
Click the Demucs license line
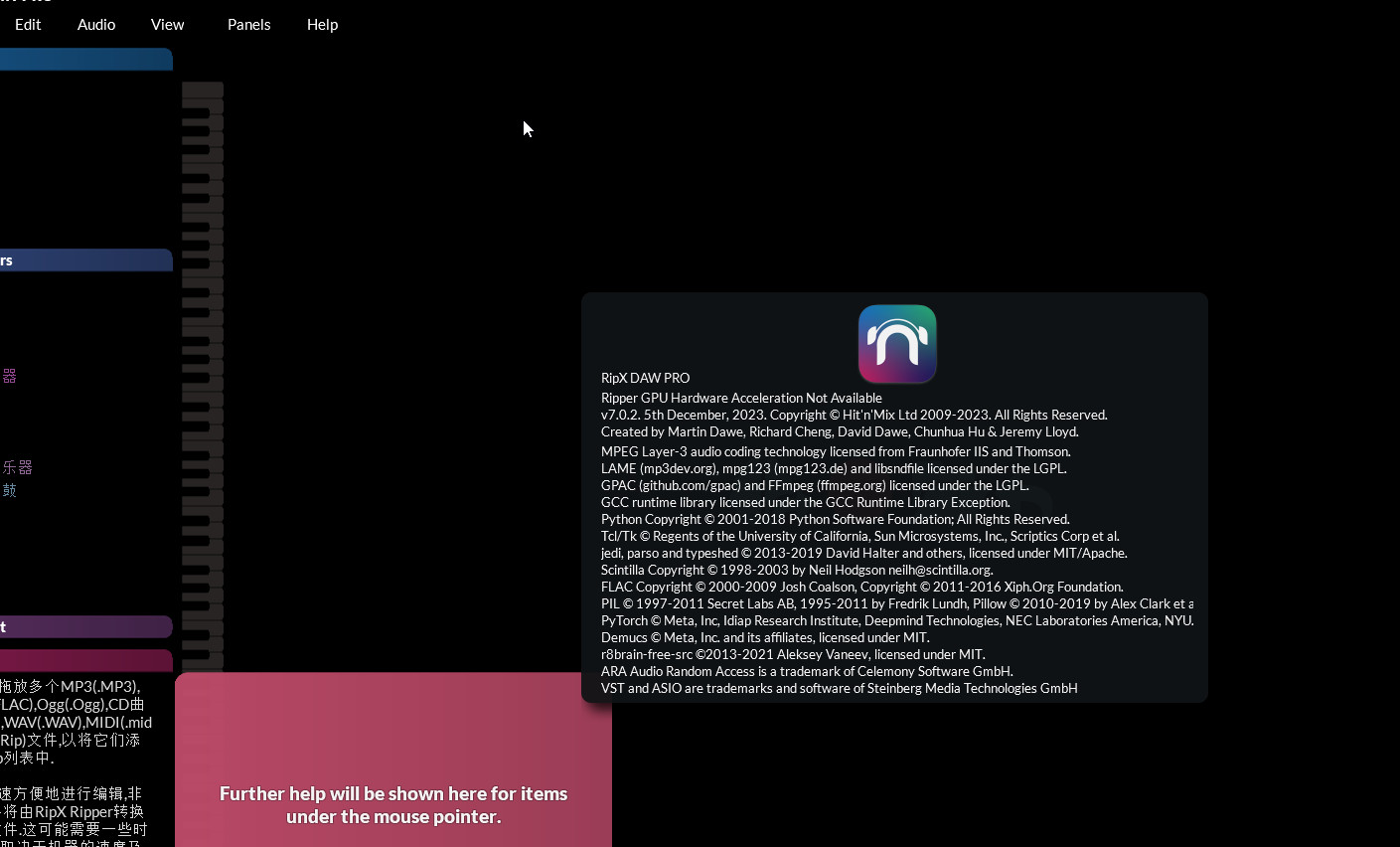(x=765, y=637)
